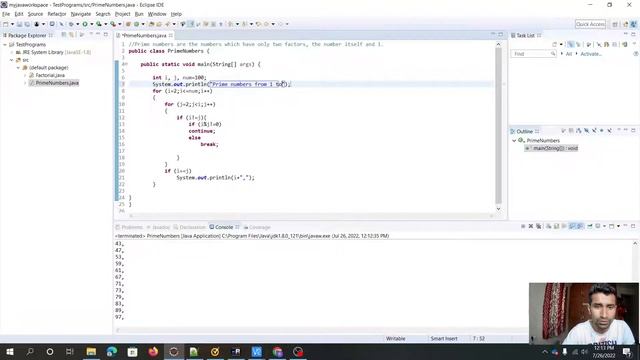Viewport: 640px width, 360px height.
Task: Click the green Run button in toolbar
Action: click(85, 24)
